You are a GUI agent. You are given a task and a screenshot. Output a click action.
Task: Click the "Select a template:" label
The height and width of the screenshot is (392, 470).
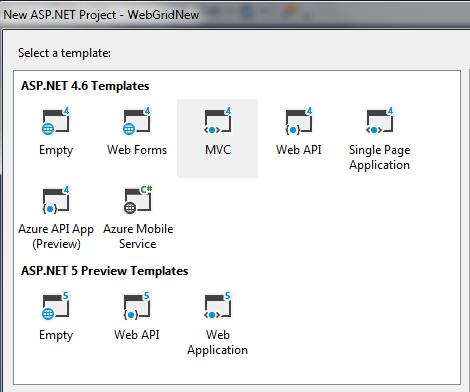(x=64, y=53)
